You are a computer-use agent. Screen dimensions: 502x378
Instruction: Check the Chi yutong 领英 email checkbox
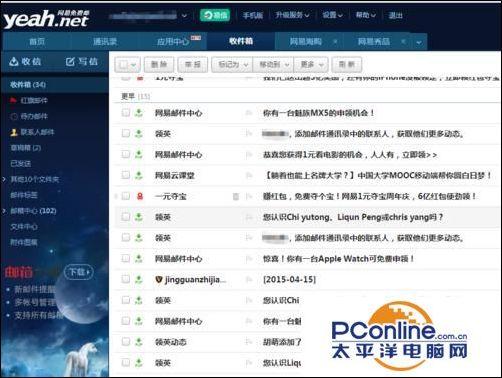pyautogui.click(x=126, y=217)
